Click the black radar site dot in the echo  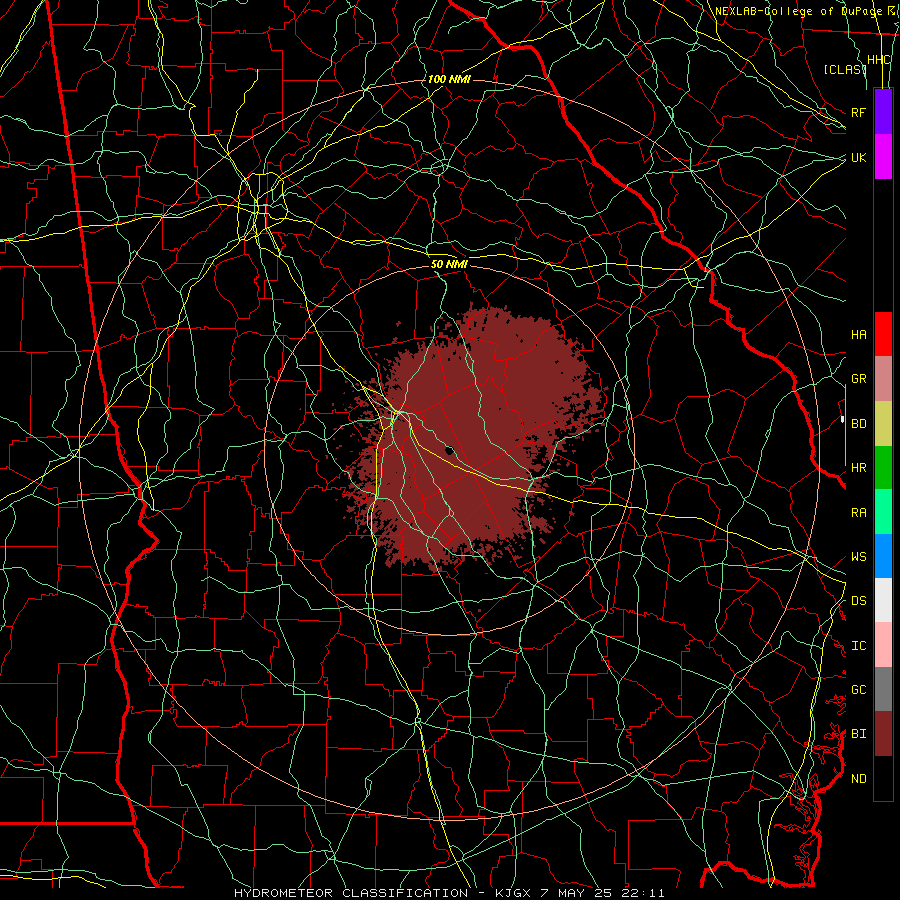click(x=449, y=451)
